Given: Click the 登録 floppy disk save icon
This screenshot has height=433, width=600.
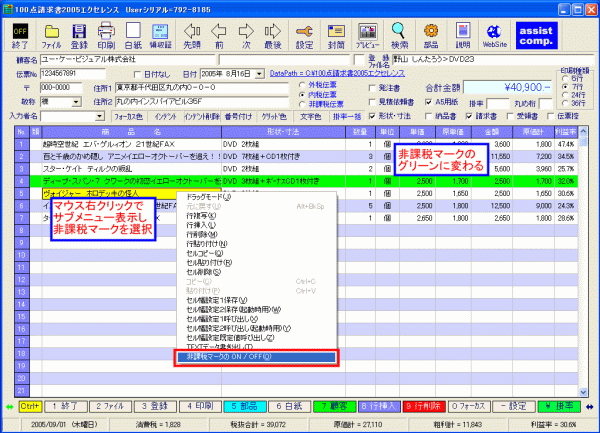Looking at the screenshot, I should click(x=79, y=36).
